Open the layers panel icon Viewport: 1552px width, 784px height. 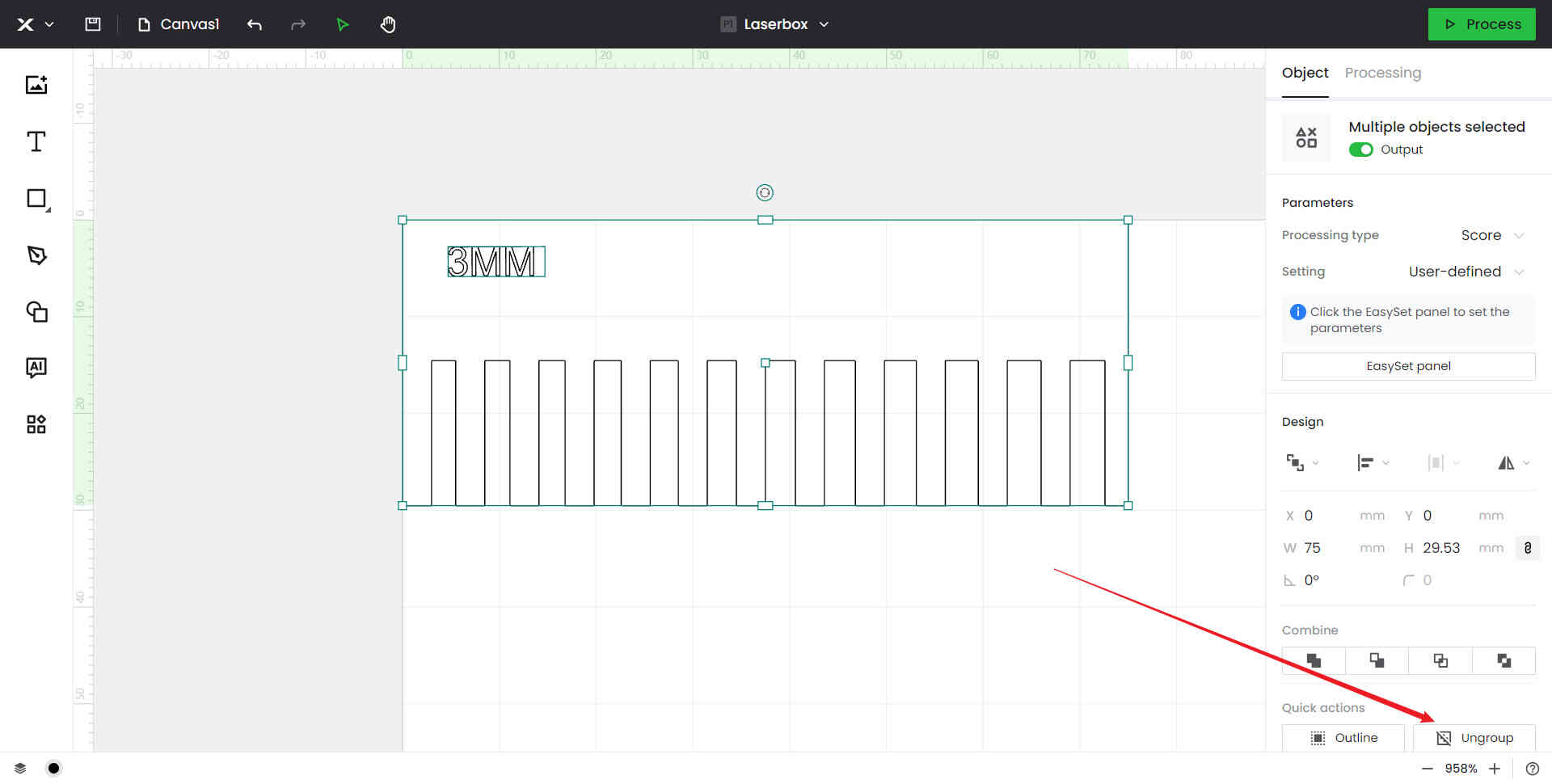coord(20,769)
